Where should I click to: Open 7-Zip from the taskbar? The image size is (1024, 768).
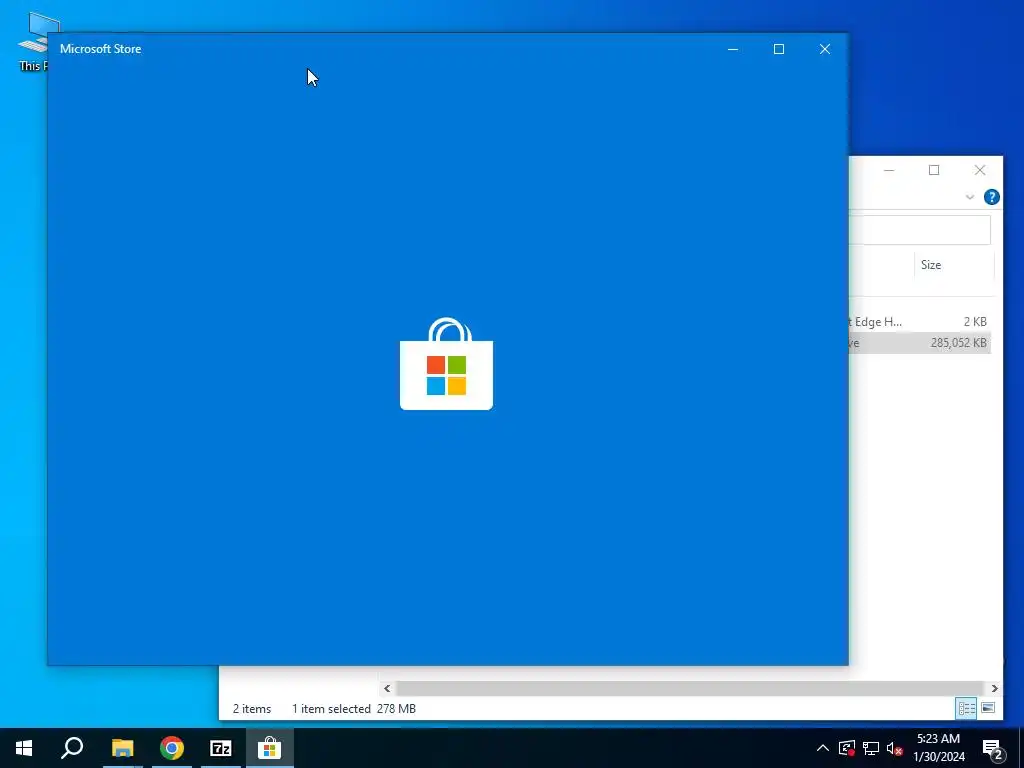(x=221, y=748)
